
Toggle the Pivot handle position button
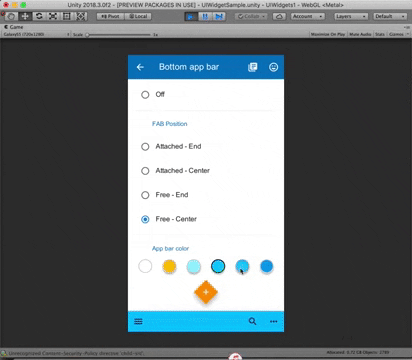click(110, 16)
